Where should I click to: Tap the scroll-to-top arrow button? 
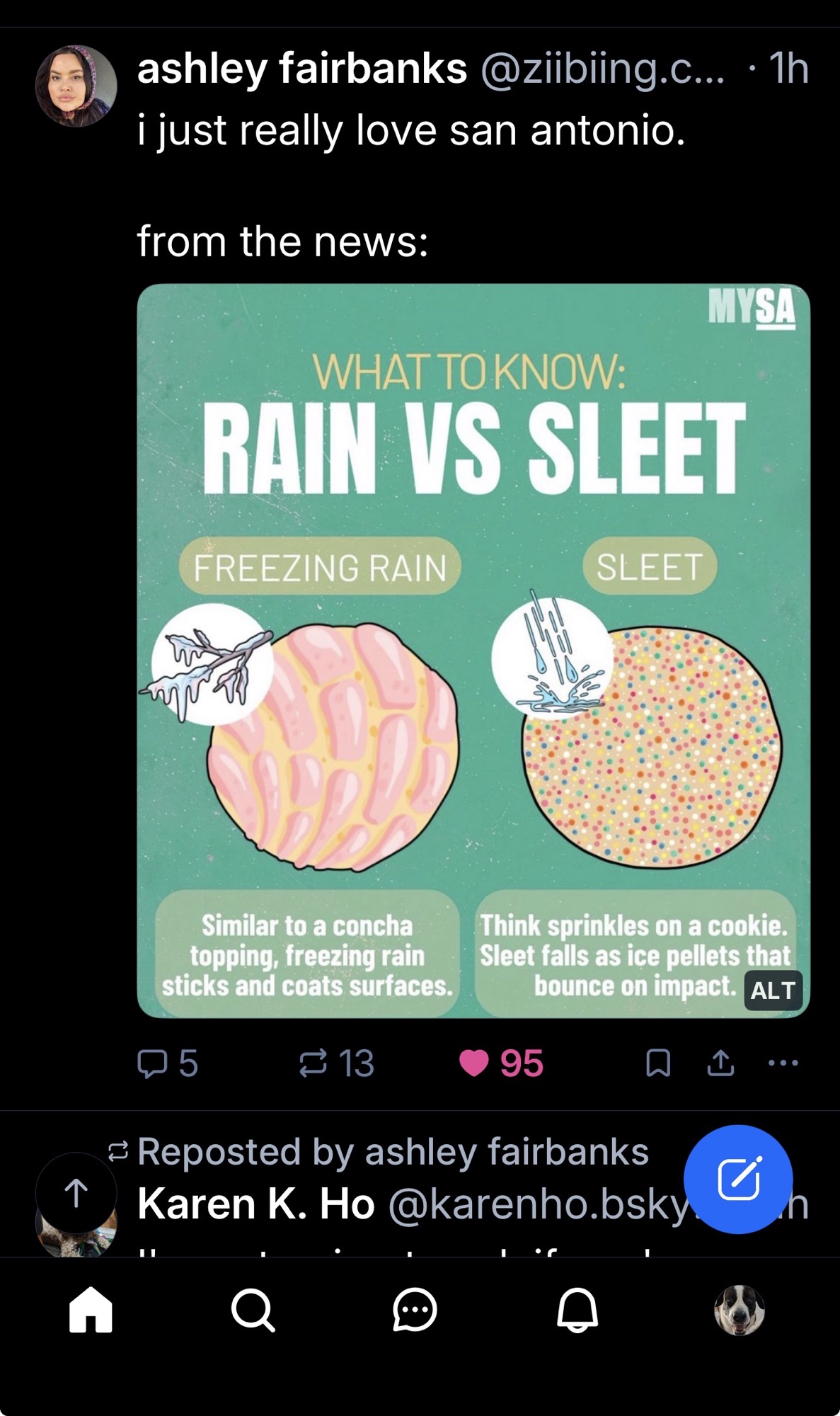[x=76, y=1194]
